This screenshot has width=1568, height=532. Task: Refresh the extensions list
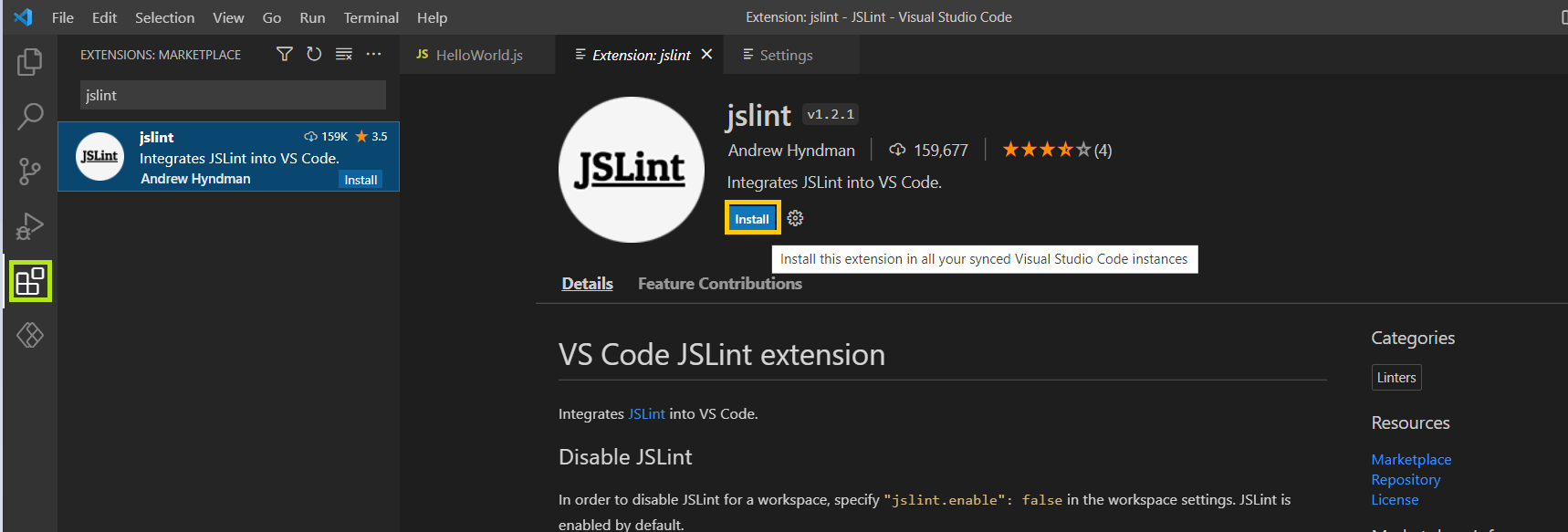(314, 55)
